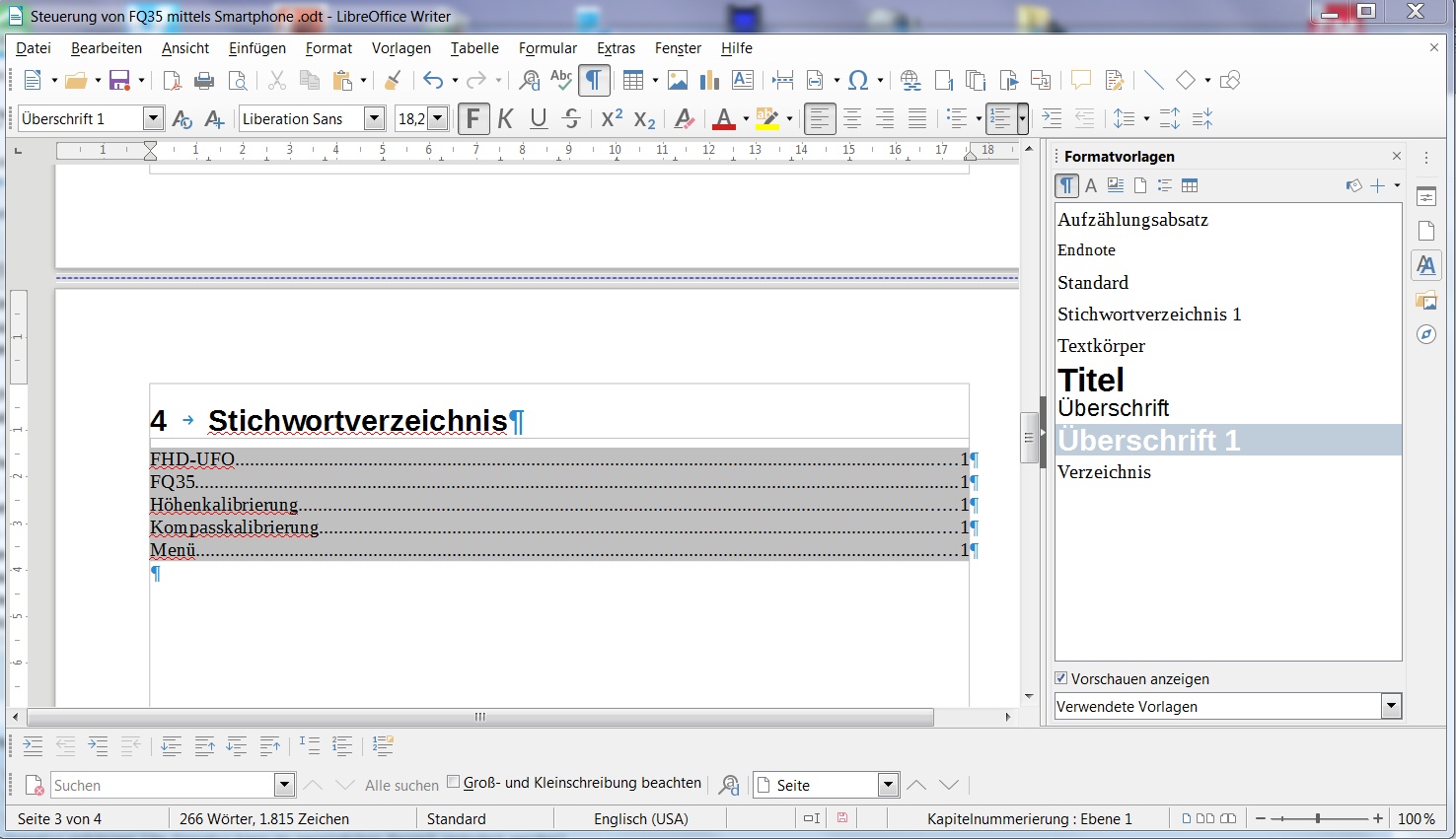Expand the font name dropdown
The height and width of the screenshot is (839, 1456).
[x=374, y=119]
